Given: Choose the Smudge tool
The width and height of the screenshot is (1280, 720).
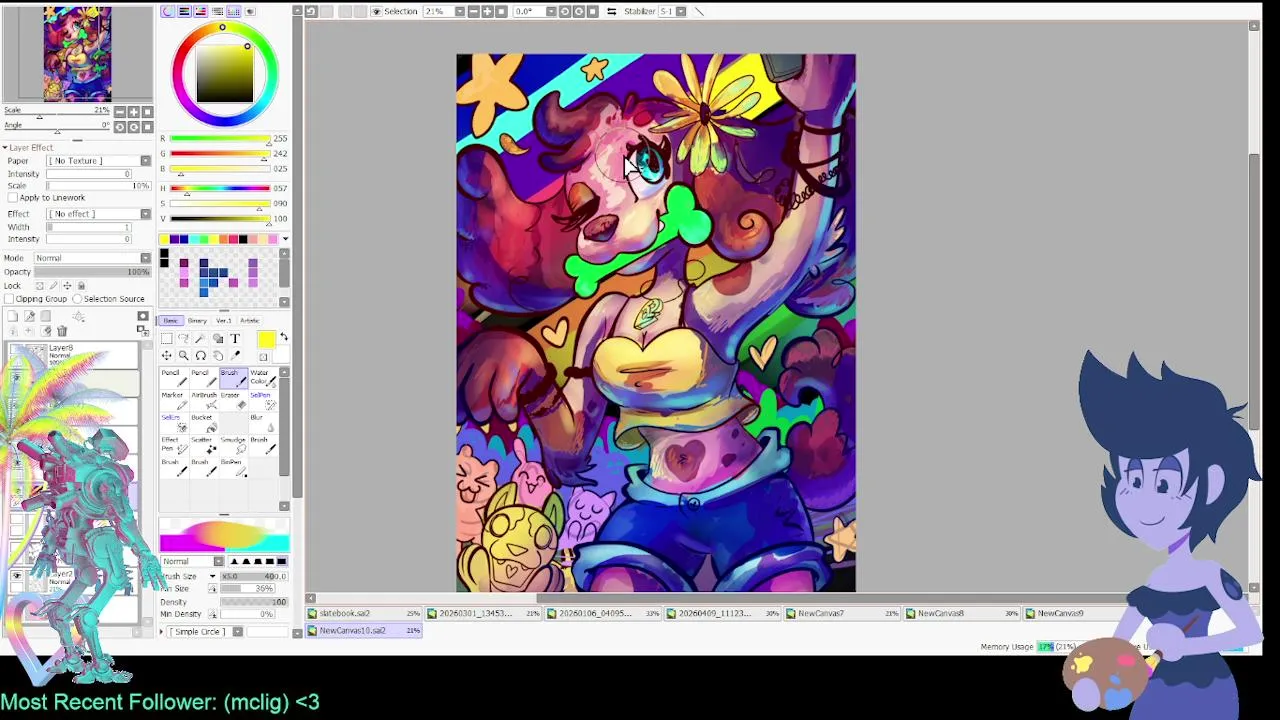Looking at the screenshot, I should [233, 444].
